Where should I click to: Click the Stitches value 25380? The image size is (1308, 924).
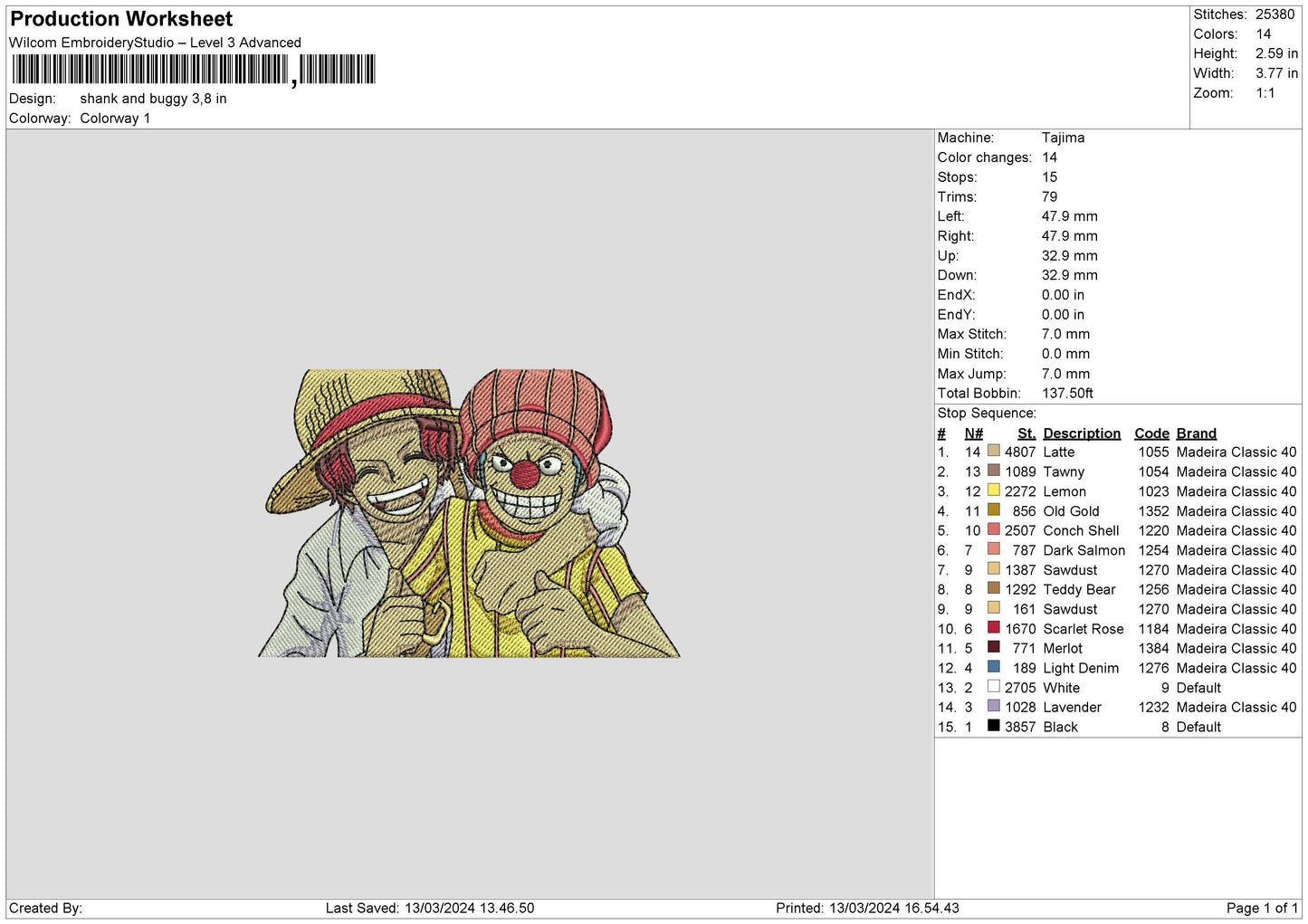pos(1275,14)
